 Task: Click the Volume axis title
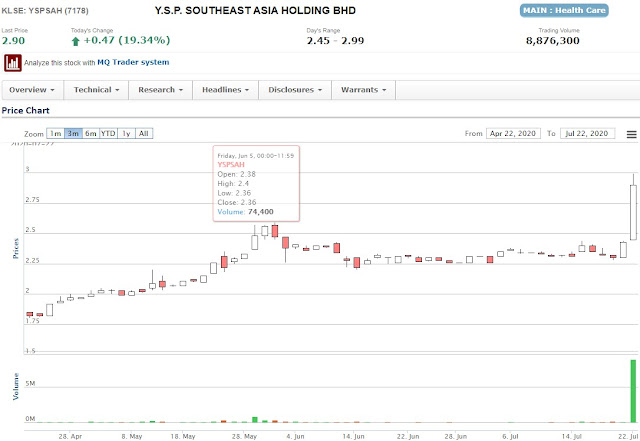(16, 387)
